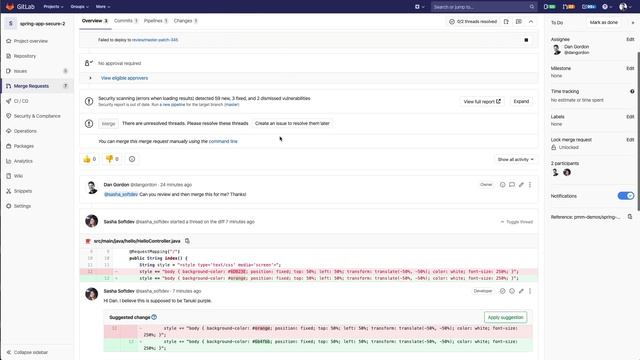This screenshot has height=360, width=640.
Task: Open the Groups dropdown menu
Action: pyautogui.click(x=79, y=7)
